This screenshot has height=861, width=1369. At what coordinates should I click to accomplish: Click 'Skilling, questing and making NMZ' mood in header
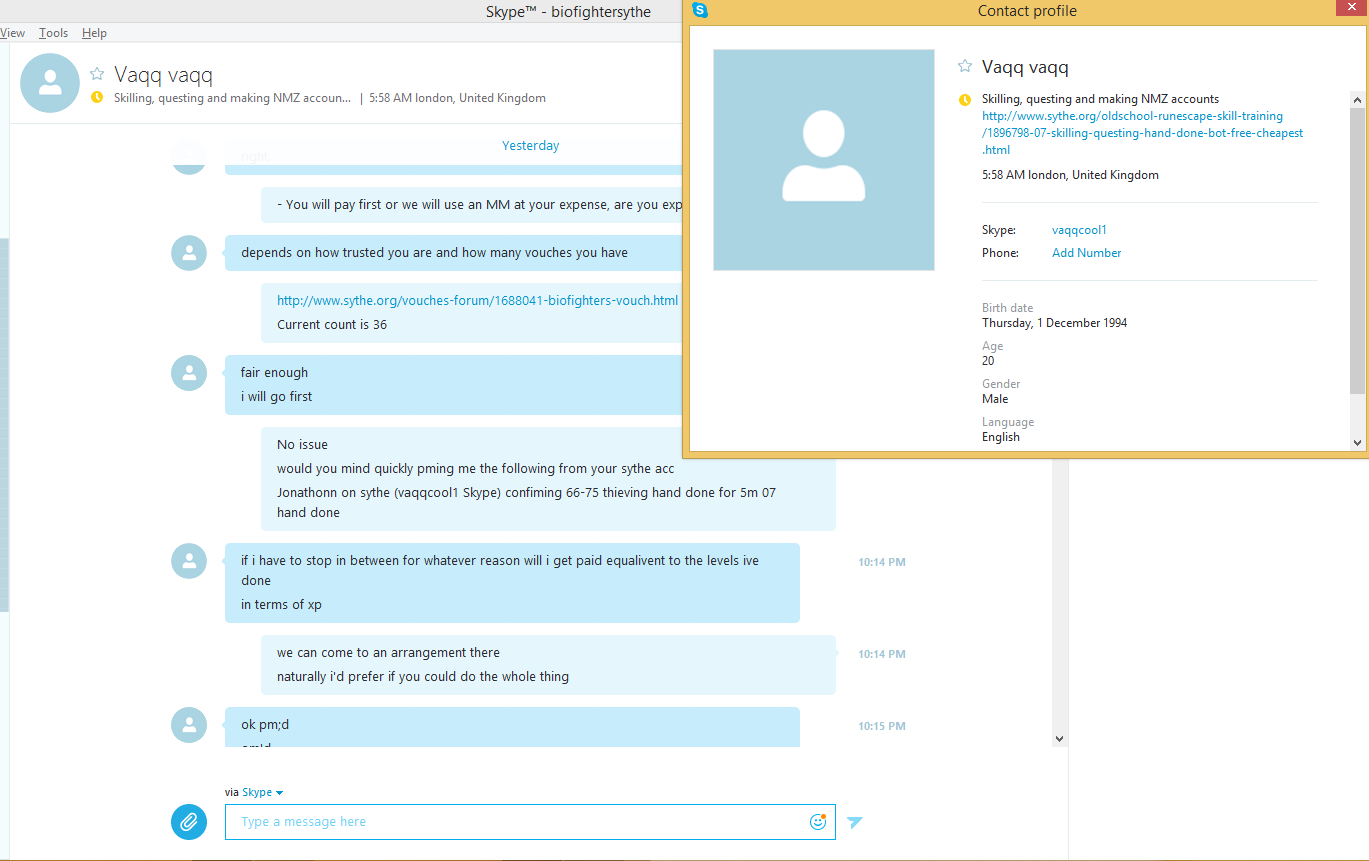click(232, 98)
